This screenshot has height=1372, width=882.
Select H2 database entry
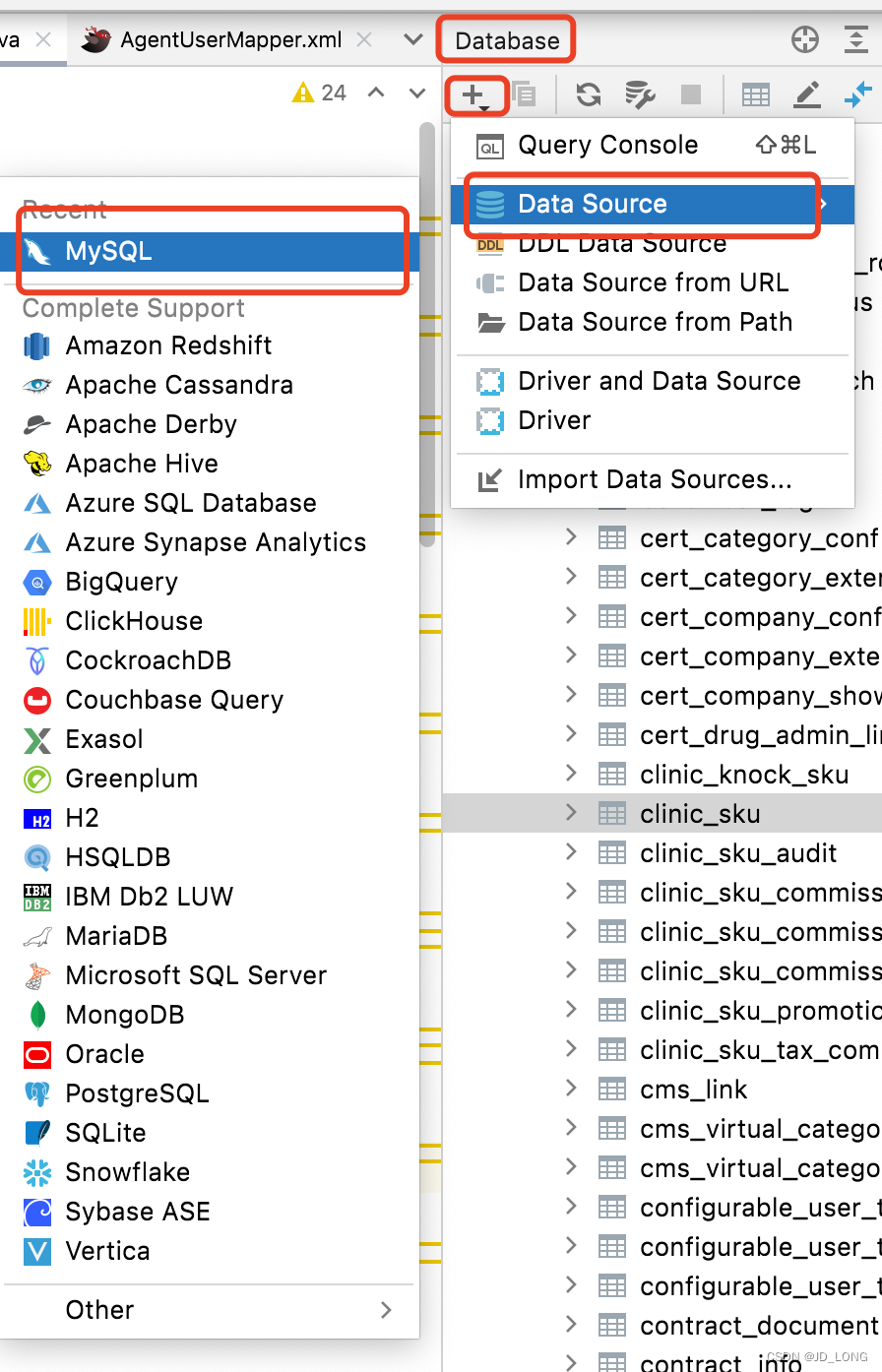click(x=210, y=818)
